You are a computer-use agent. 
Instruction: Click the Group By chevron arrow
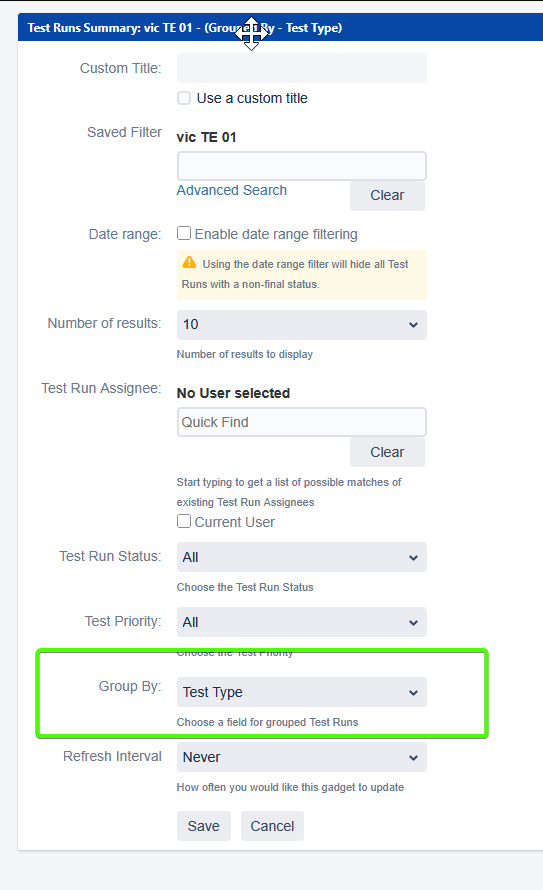[x=414, y=692]
